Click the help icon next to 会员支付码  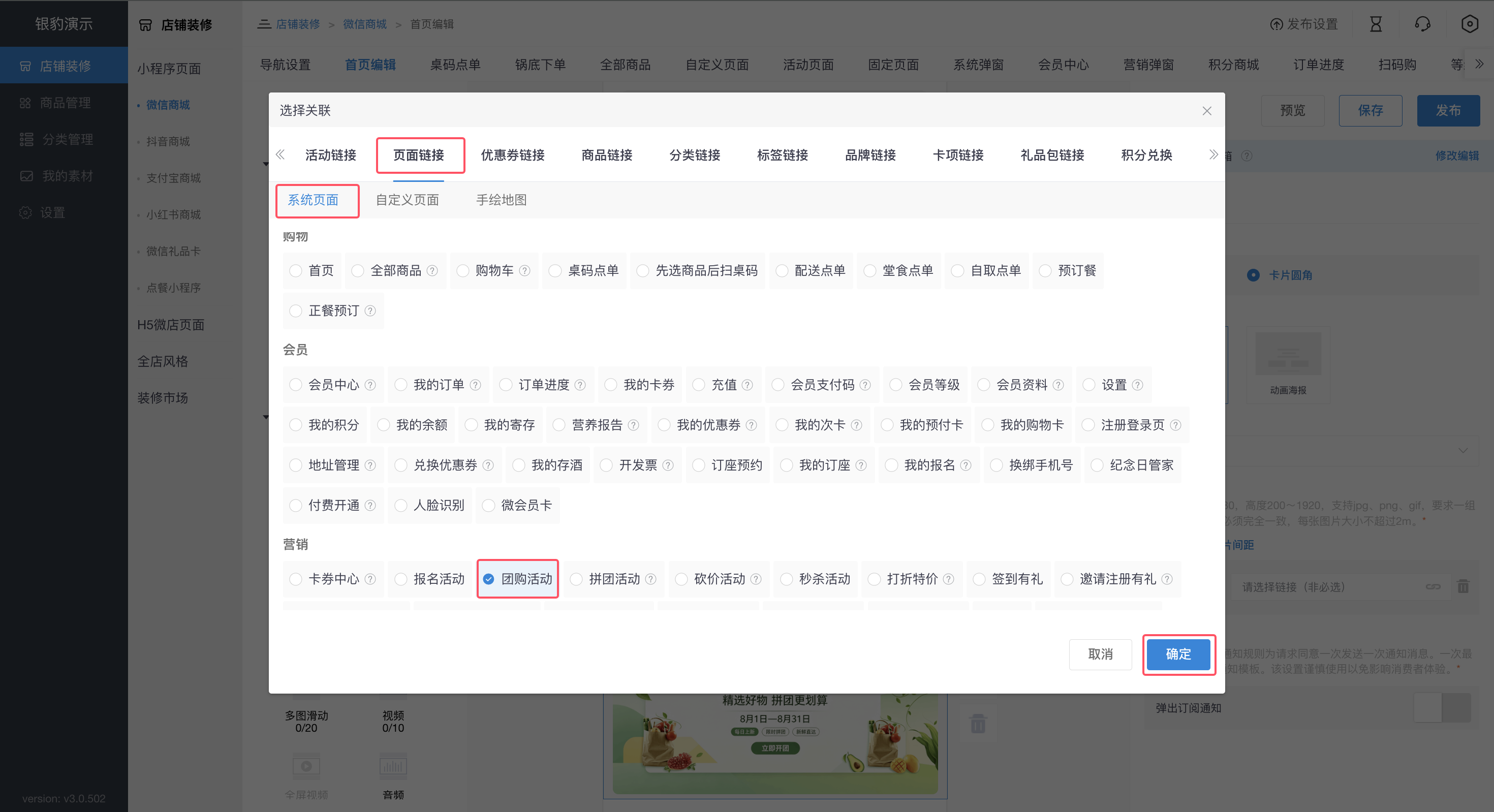pyautogui.click(x=865, y=385)
